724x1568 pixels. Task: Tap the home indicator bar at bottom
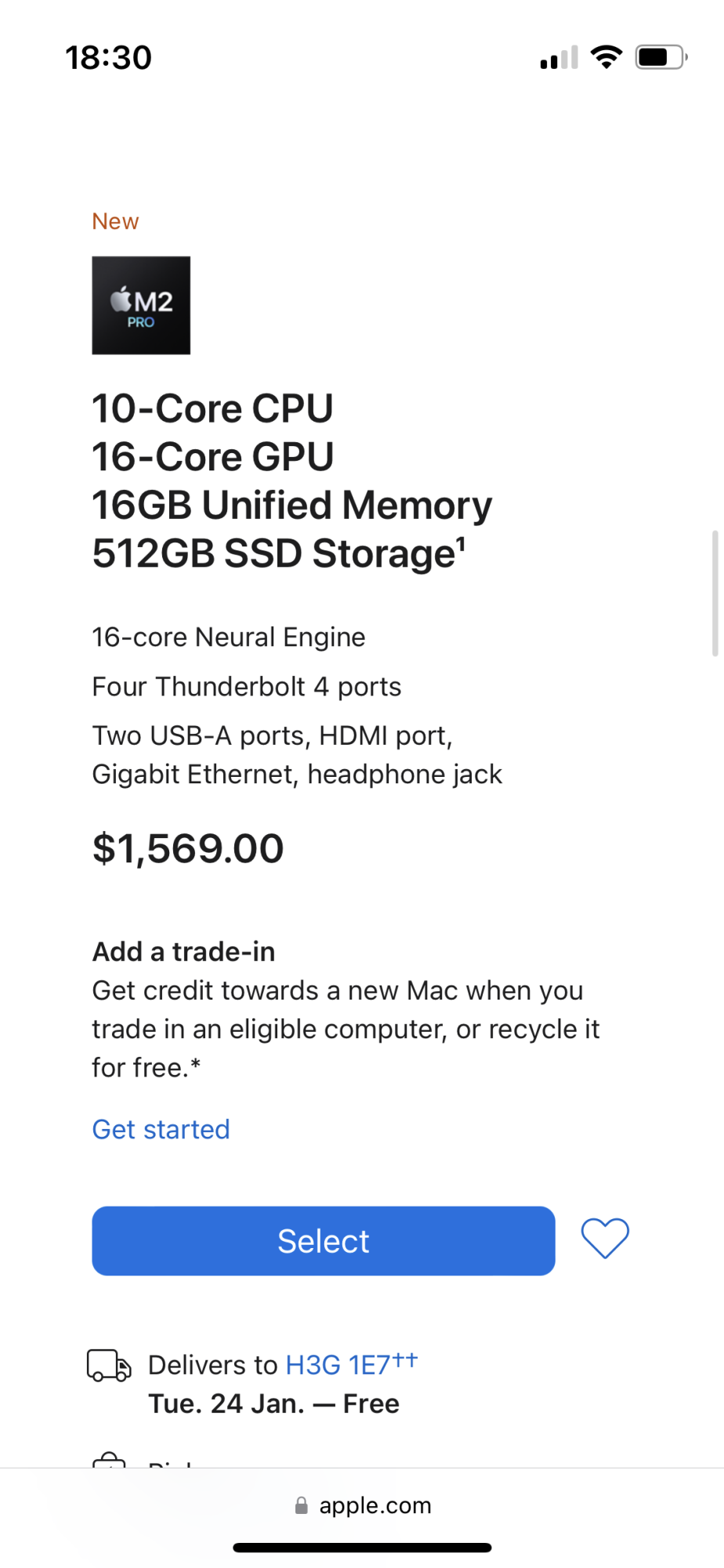tap(362, 1548)
